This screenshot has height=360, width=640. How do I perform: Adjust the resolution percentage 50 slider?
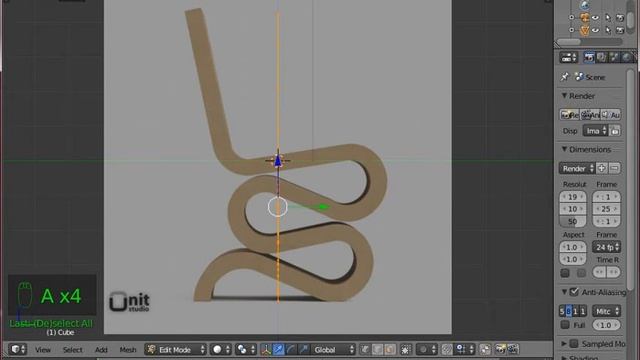pos(573,222)
